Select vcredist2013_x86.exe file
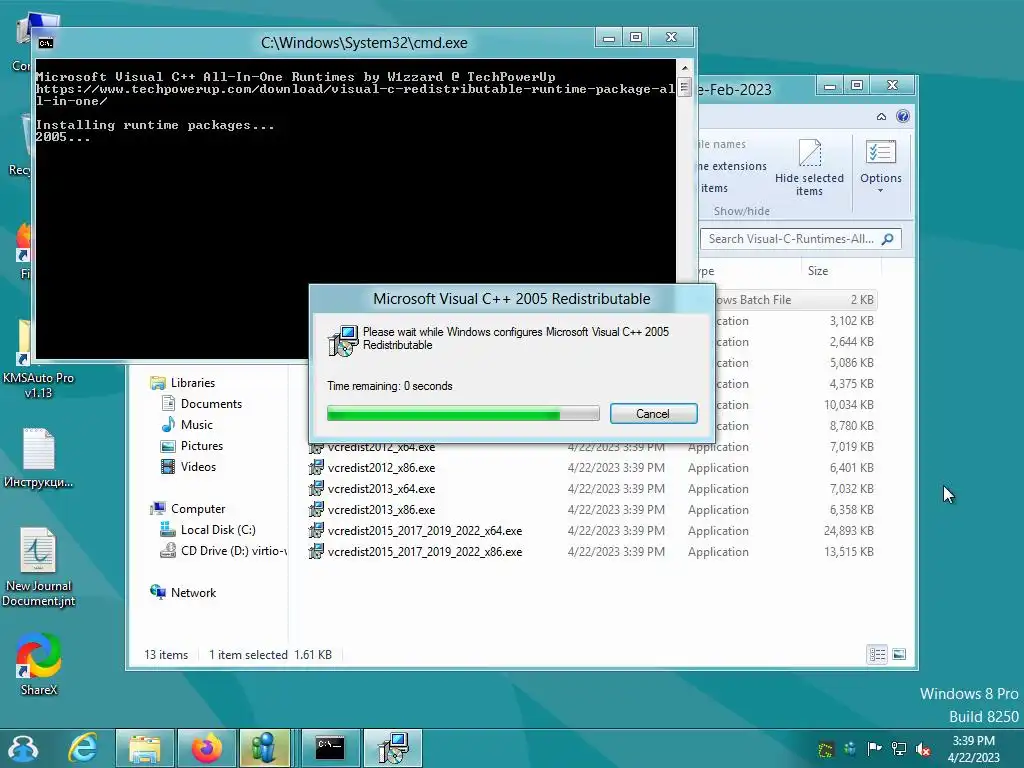Viewport: 1024px width, 768px height. (381, 509)
